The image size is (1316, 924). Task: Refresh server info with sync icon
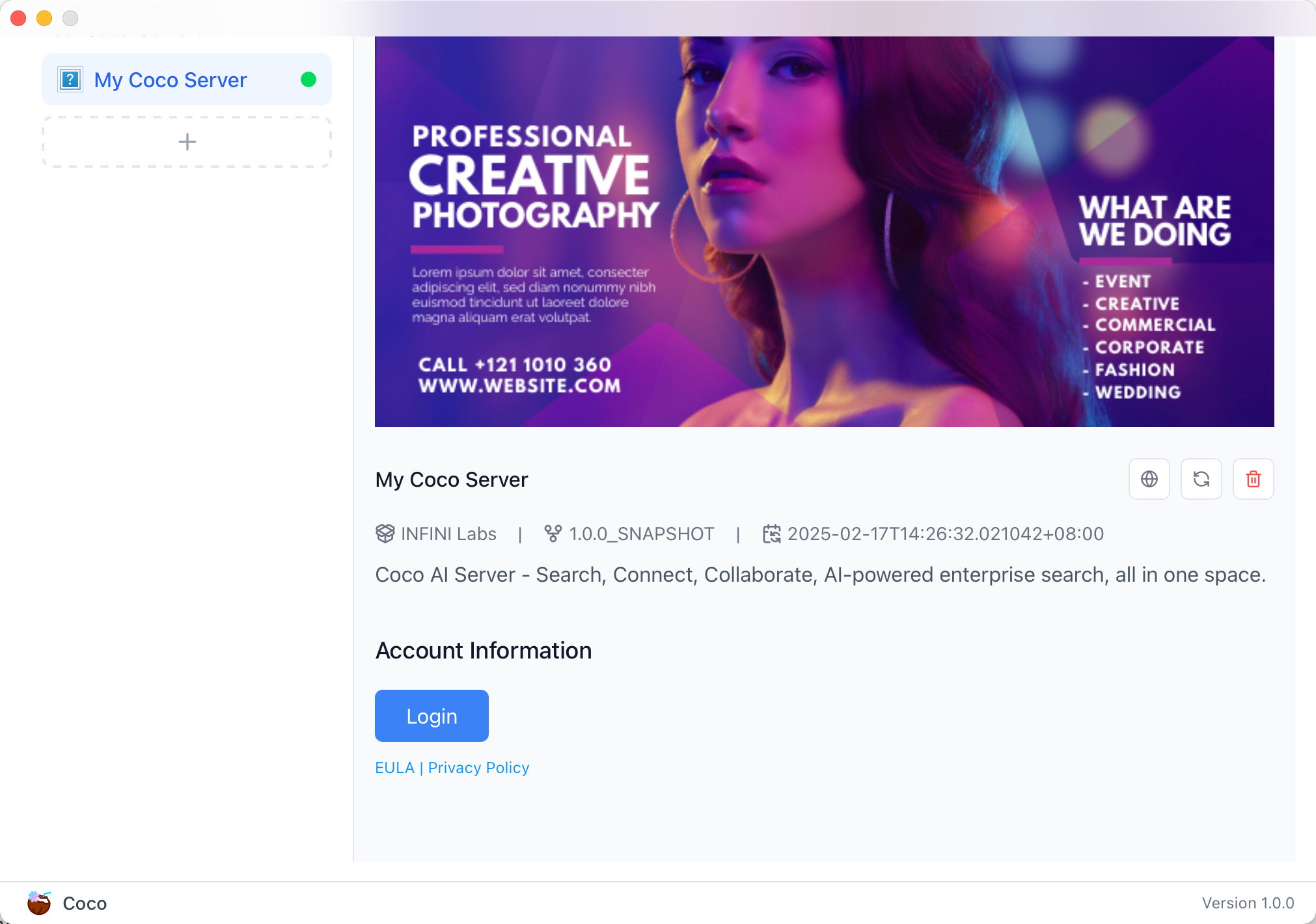click(x=1201, y=479)
